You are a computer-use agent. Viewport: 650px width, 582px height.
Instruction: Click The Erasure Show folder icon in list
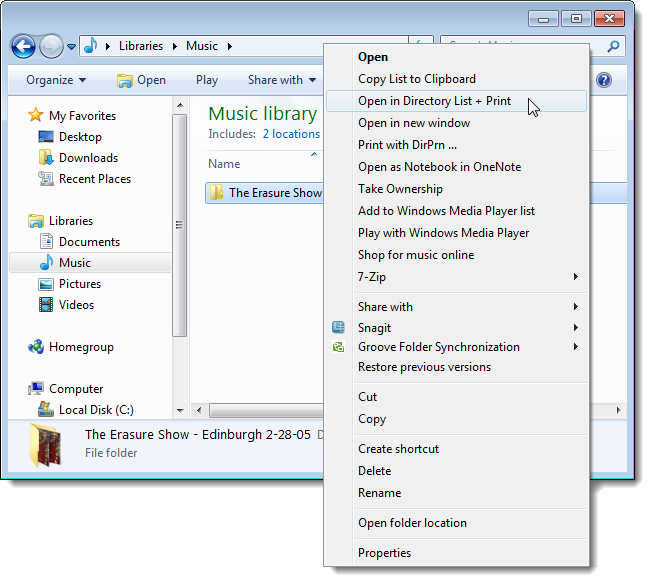tap(216, 193)
